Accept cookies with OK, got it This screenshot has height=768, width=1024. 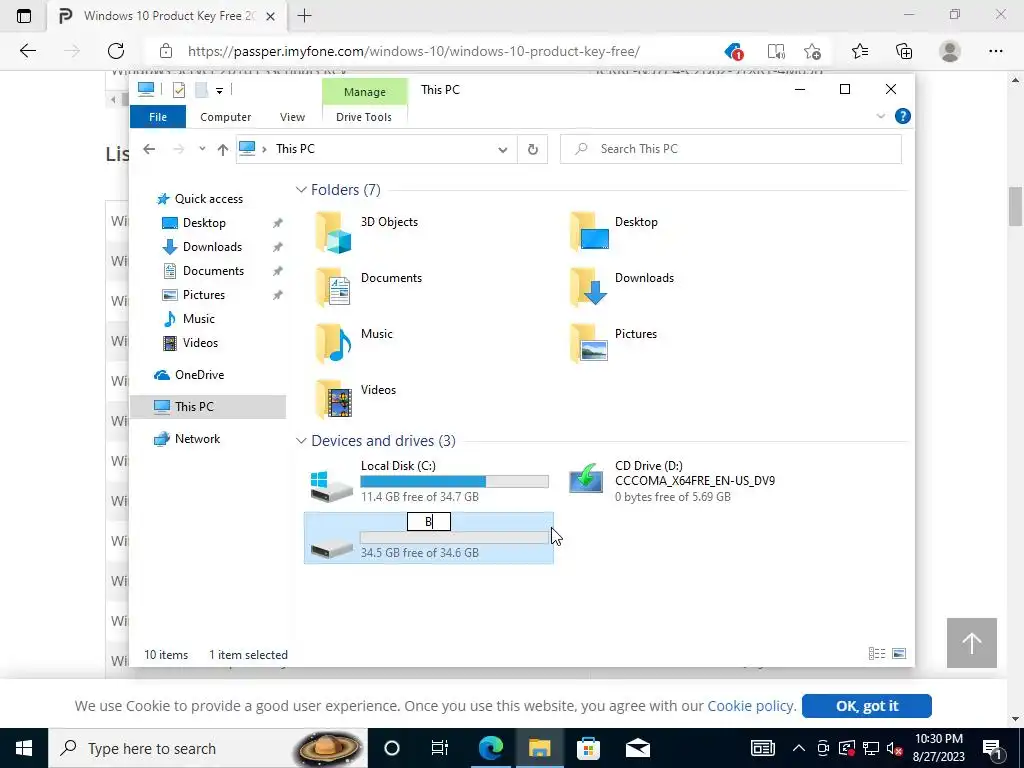(867, 706)
